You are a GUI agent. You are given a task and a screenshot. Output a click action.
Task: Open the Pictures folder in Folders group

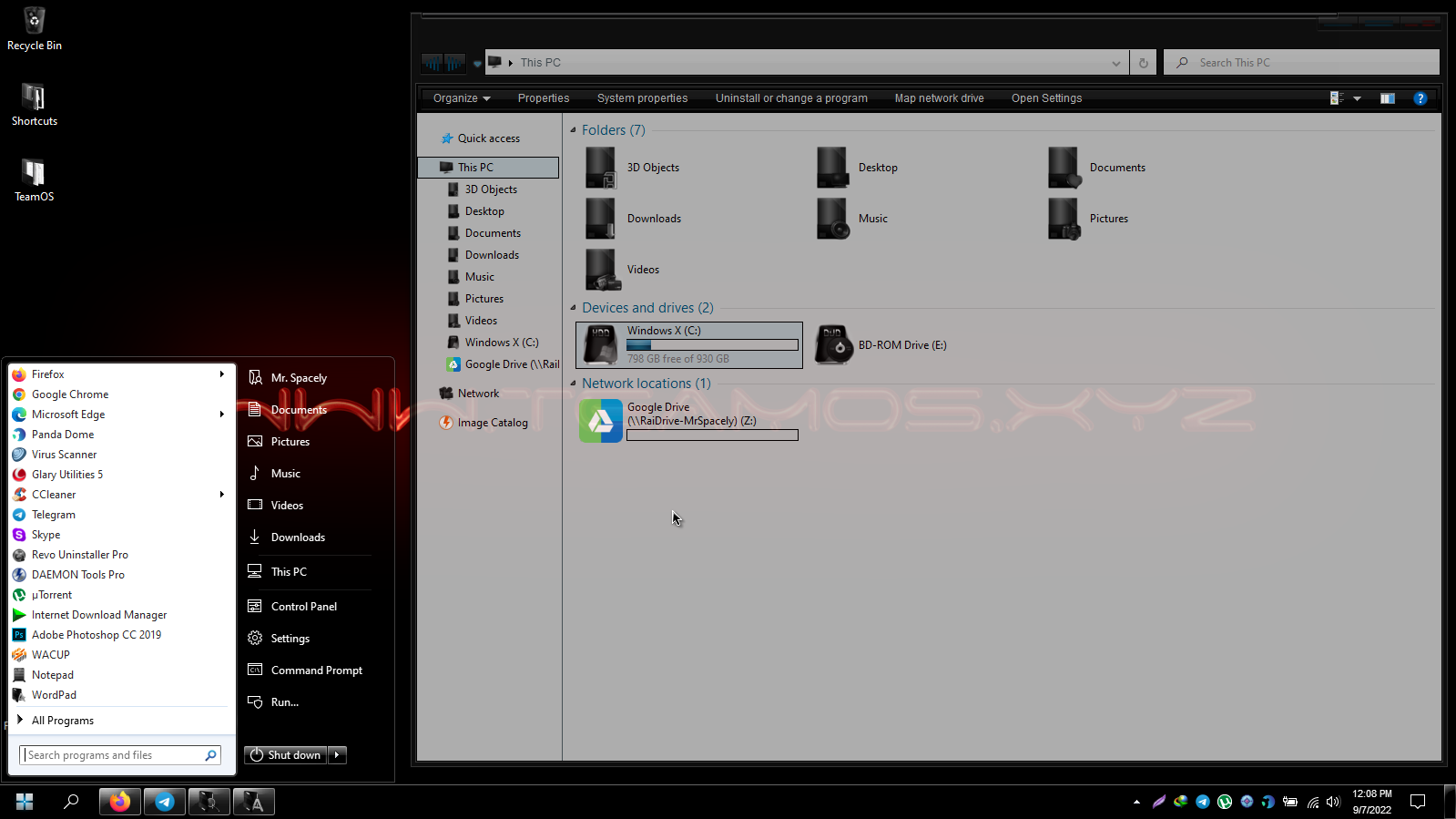pyautogui.click(x=1089, y=219)
